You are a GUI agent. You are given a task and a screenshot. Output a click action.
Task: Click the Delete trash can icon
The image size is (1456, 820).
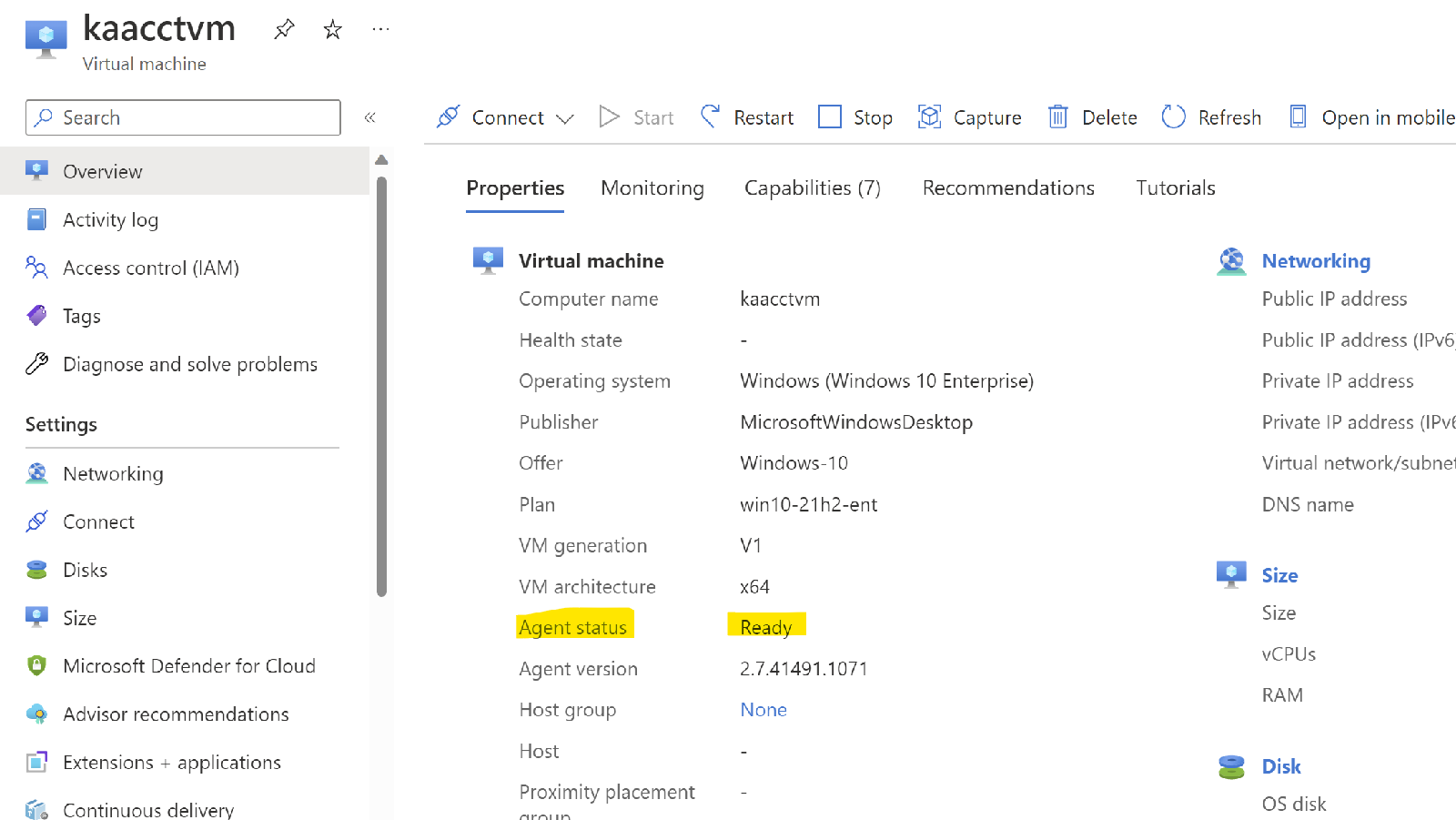(1057, 116)
